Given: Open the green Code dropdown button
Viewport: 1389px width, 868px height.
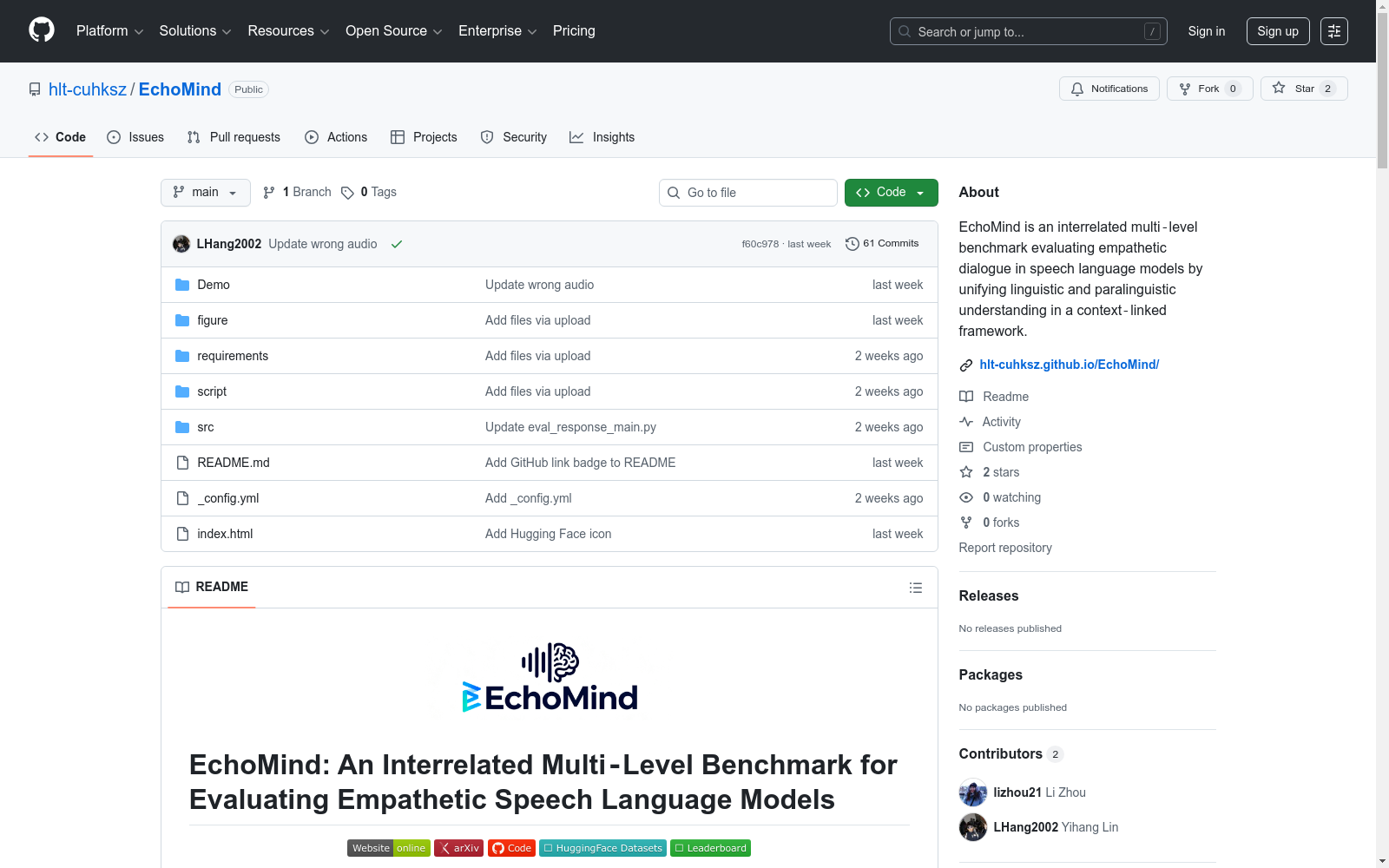Looking at the screenshot, I should point(892,193).
